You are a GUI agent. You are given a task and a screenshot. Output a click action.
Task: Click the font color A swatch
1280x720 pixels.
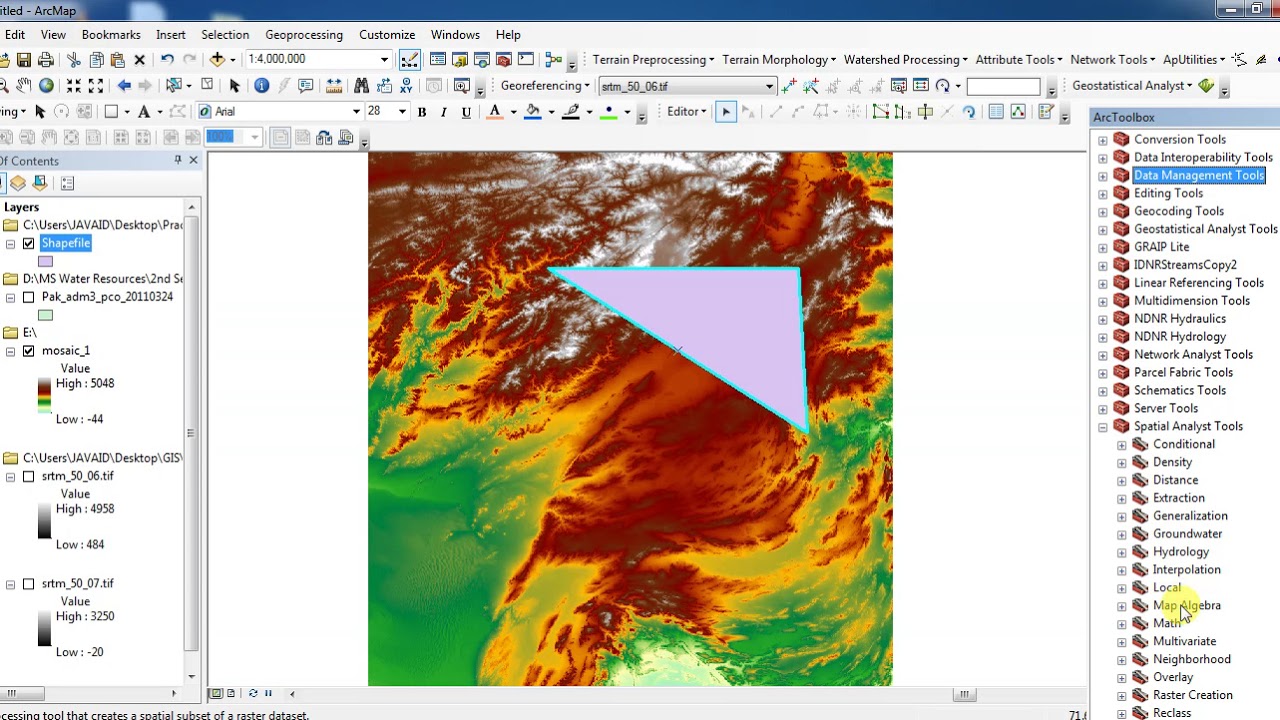point(494,112)
